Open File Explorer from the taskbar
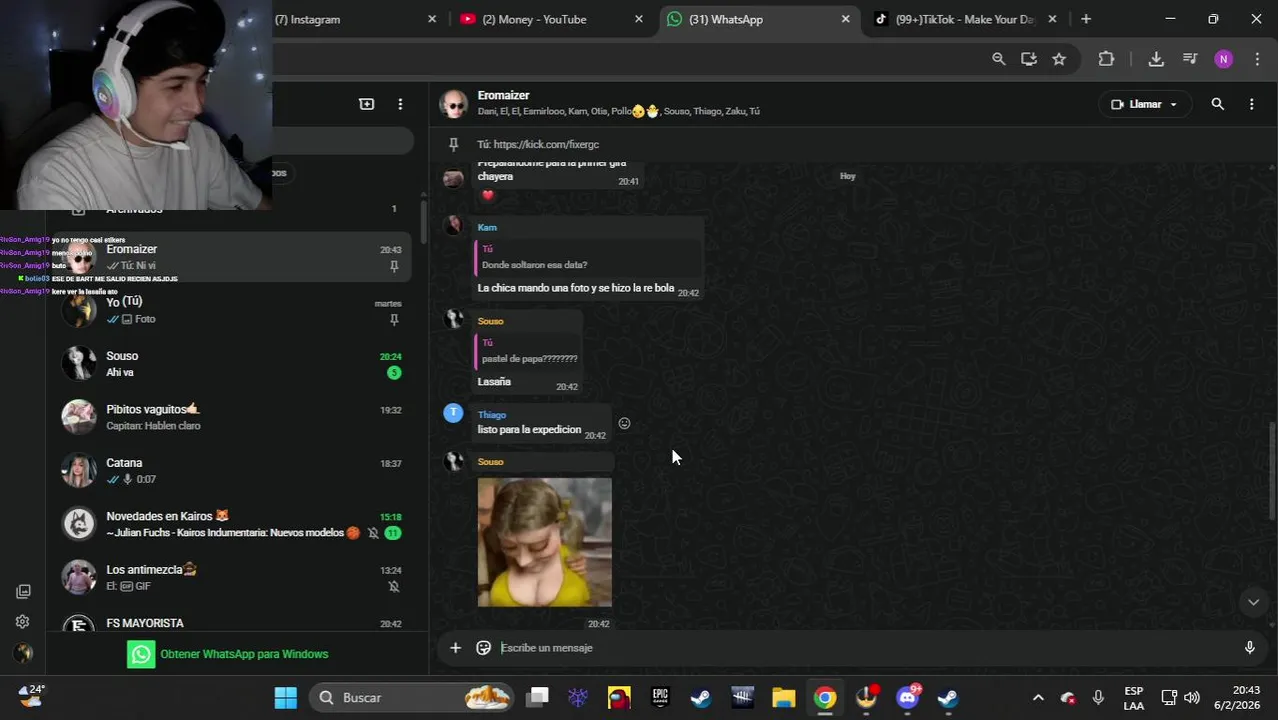This screenshot has width=1278, height=720. click(x=783, y=697)
